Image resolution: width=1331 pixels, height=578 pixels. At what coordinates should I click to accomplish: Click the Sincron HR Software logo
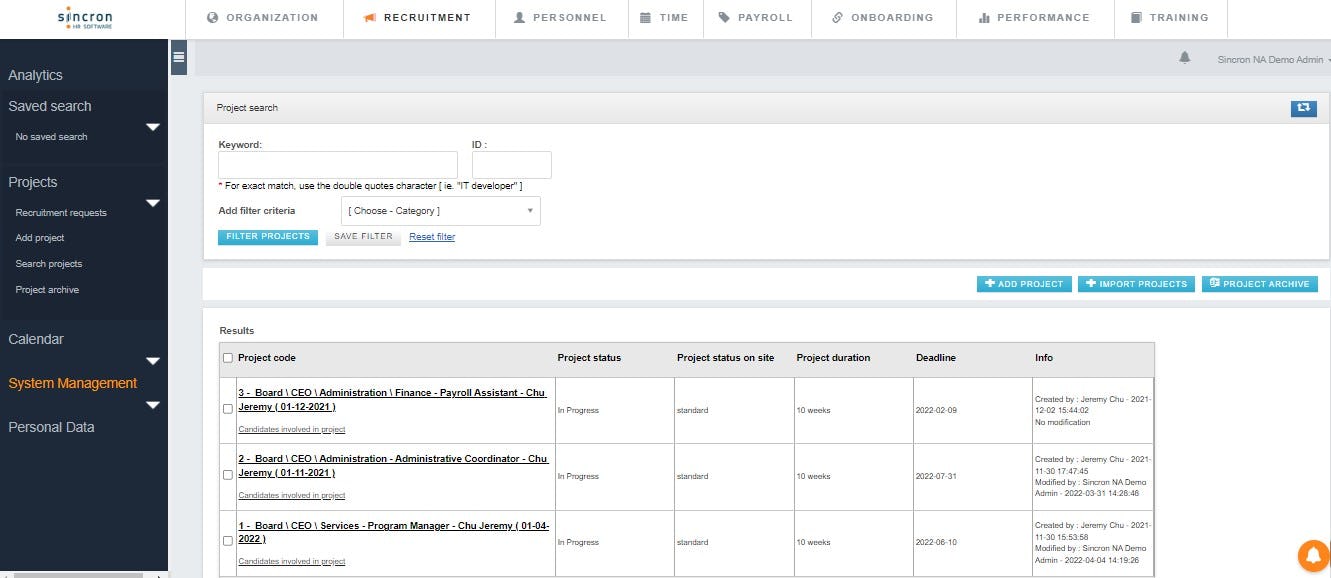pyautogui.click(x=85, y=18)
